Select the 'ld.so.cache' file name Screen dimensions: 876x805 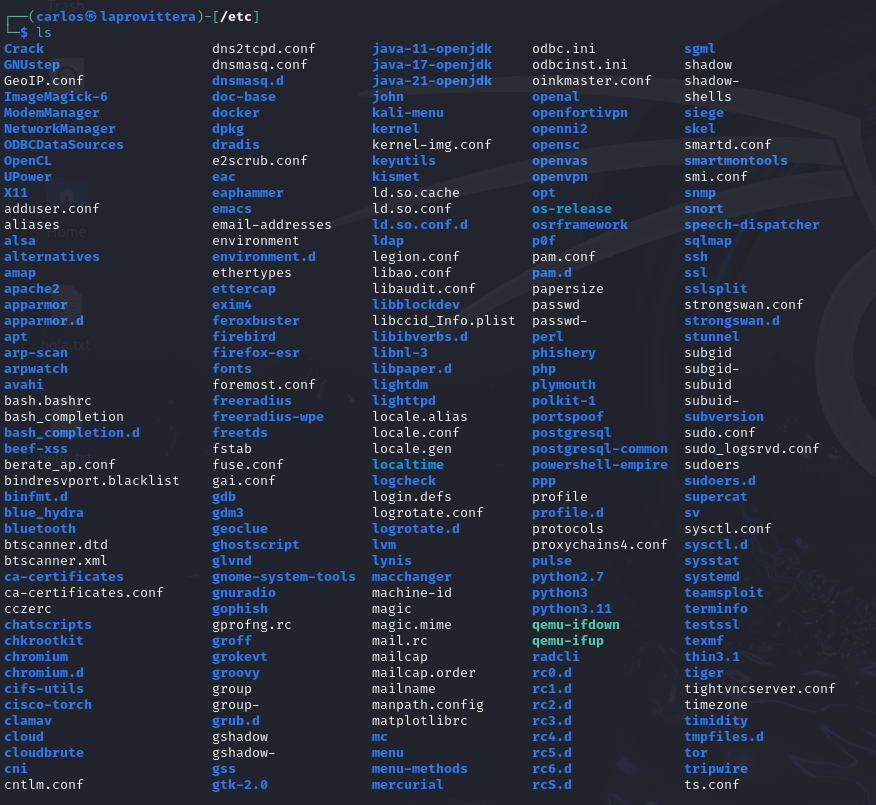[x=416, y=193]
